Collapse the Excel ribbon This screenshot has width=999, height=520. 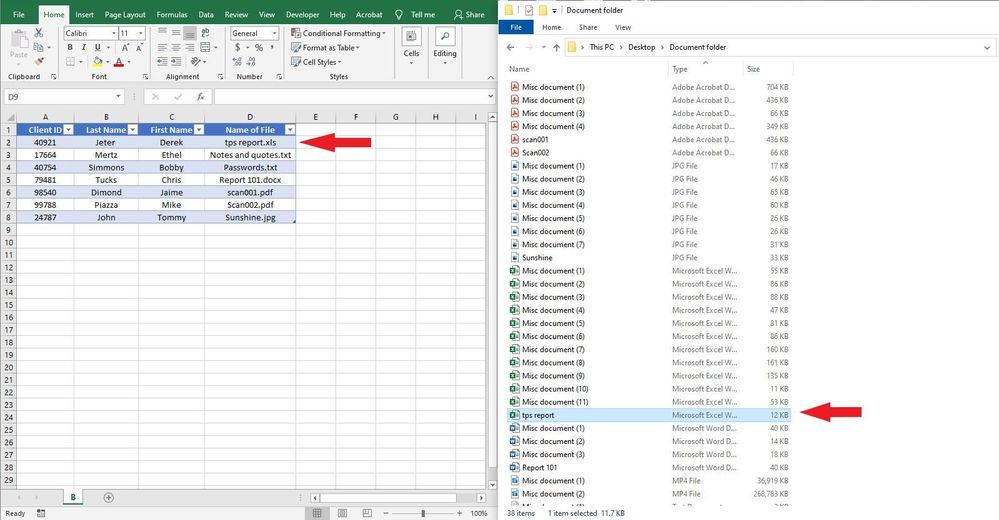[x=490, y=77]
